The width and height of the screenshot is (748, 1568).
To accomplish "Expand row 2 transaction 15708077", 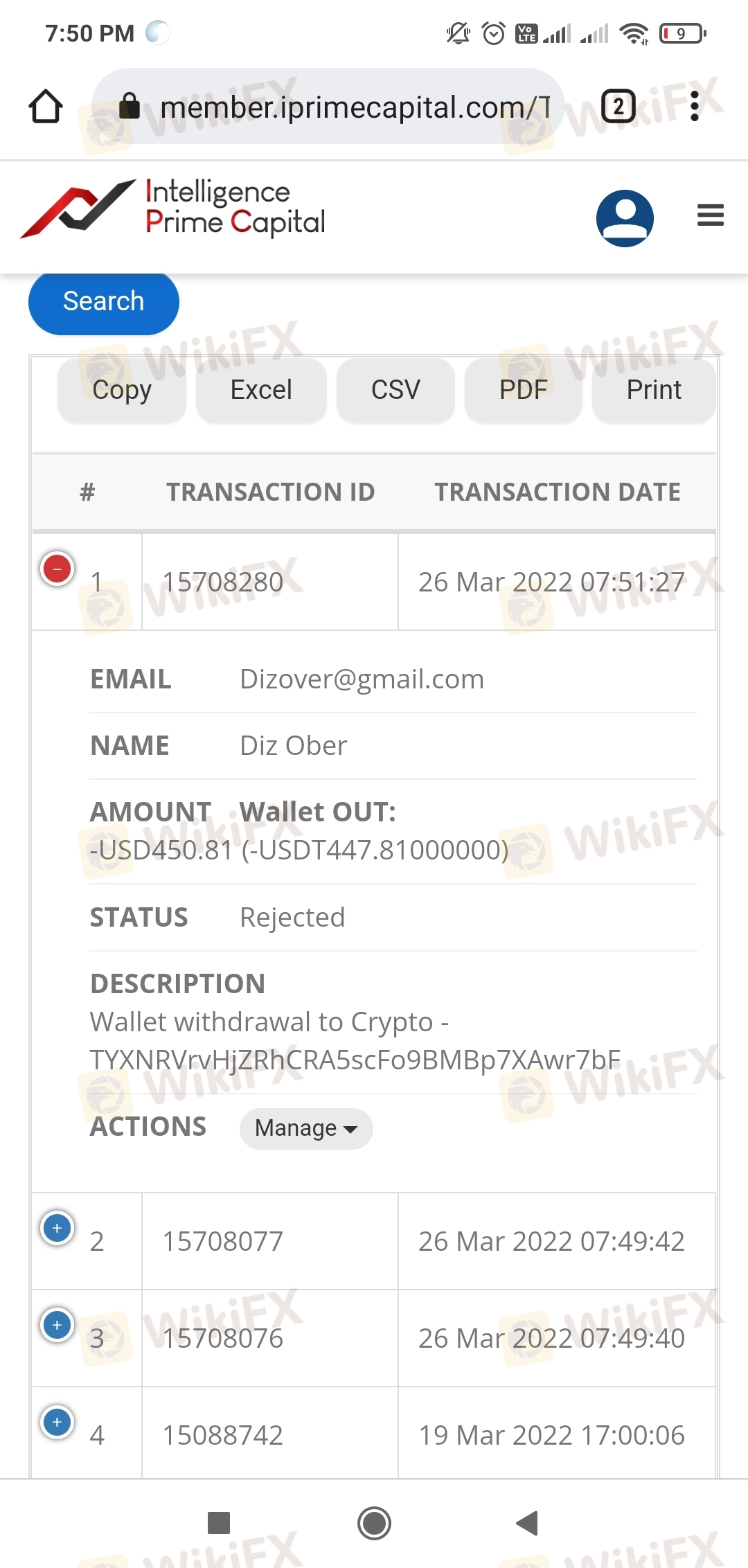I will coord(57,1228).
